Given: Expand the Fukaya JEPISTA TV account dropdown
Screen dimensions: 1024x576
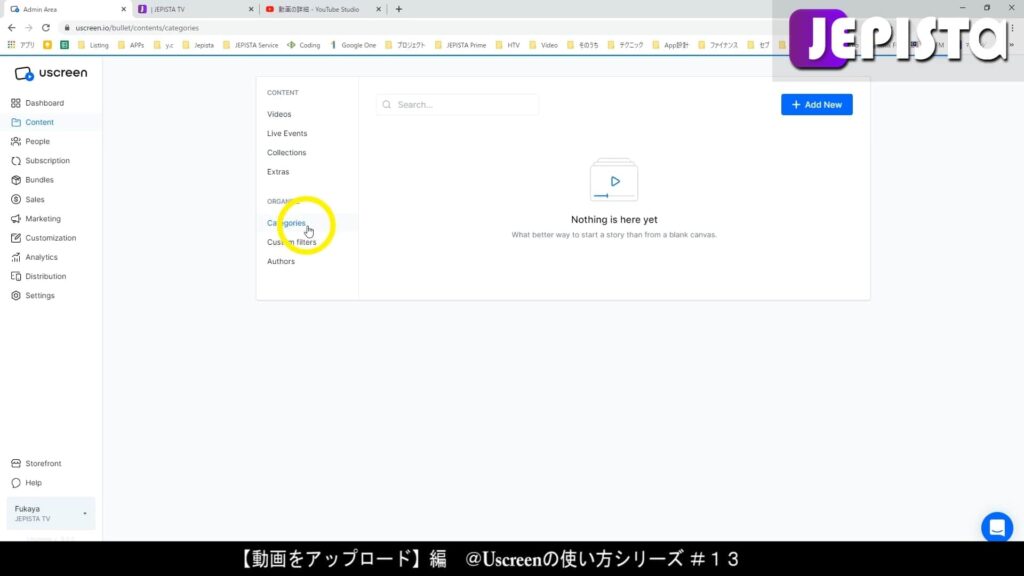Looking at the screenshot, I should [x=50, y=513].
